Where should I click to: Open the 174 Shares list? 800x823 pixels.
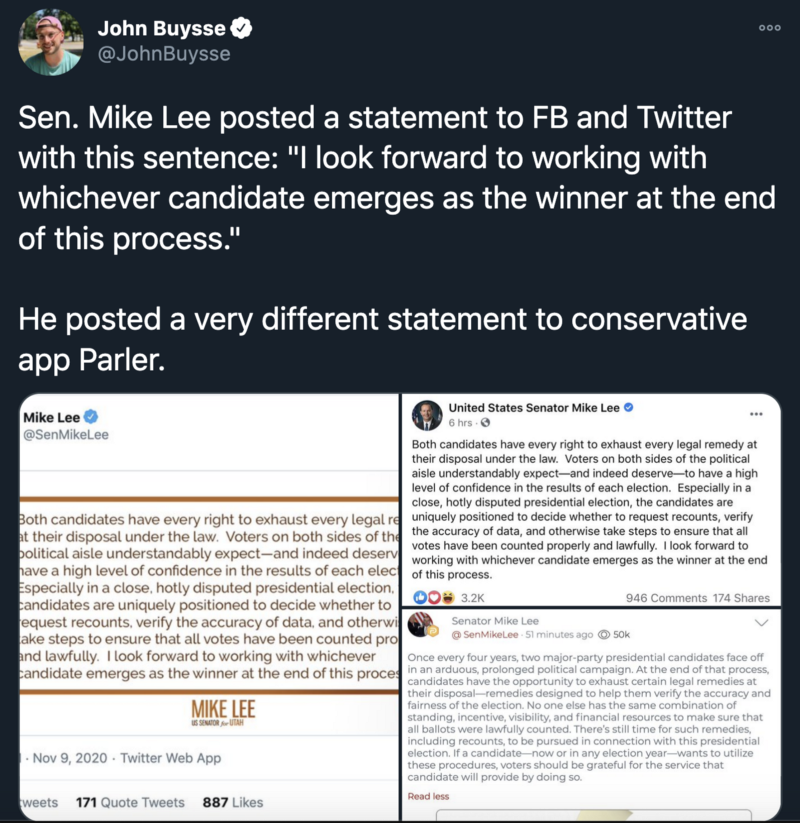coord(742,598)
